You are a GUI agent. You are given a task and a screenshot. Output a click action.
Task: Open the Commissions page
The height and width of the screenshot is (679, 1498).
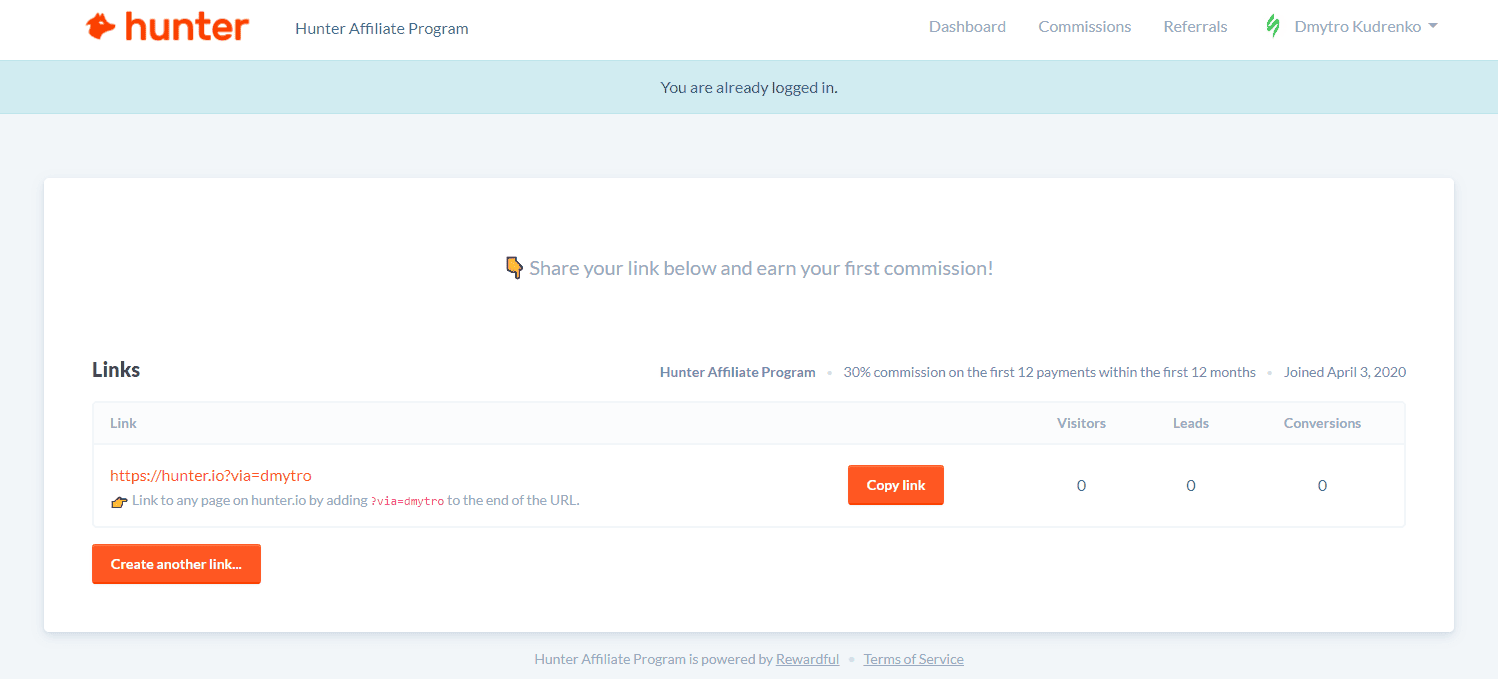click(x=1084, y=27)
